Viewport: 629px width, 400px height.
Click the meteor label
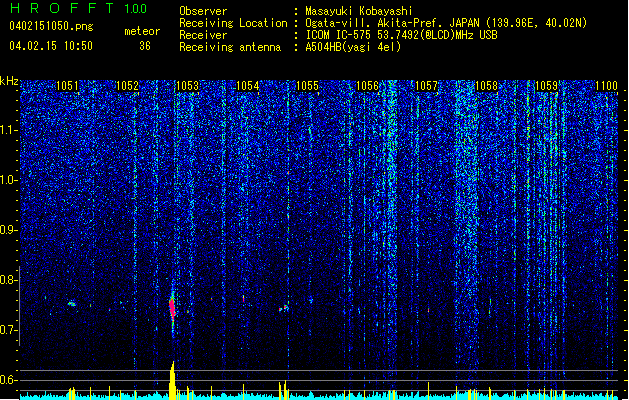click(x=142, y=31)
